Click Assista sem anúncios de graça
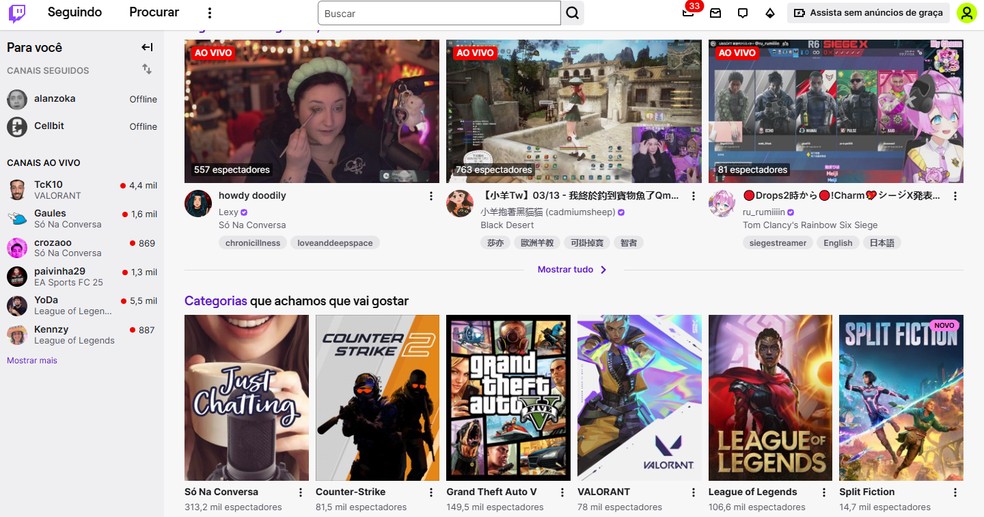The width and height of the screenshot is (984, 517). (x=869, y=13)
